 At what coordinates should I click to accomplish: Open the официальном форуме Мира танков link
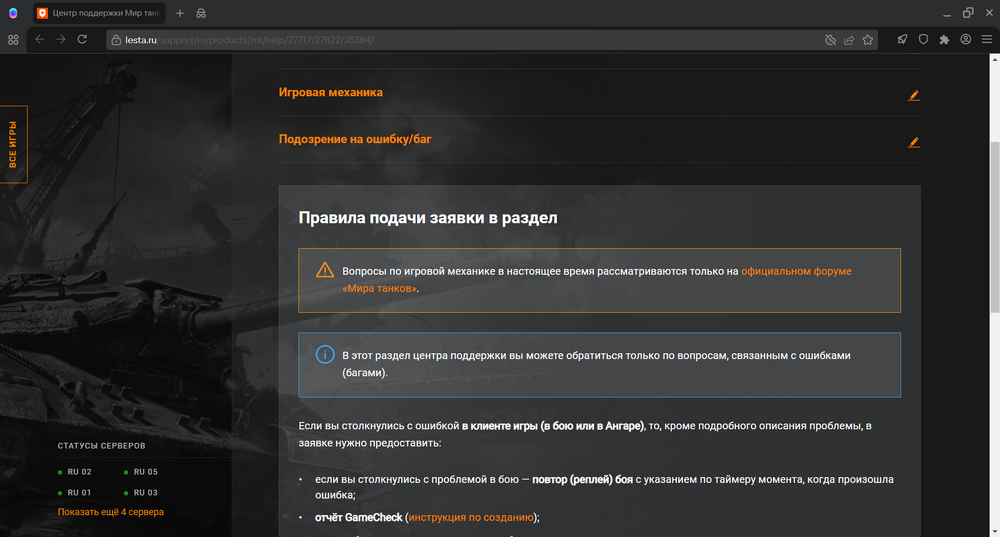point(597,279)
